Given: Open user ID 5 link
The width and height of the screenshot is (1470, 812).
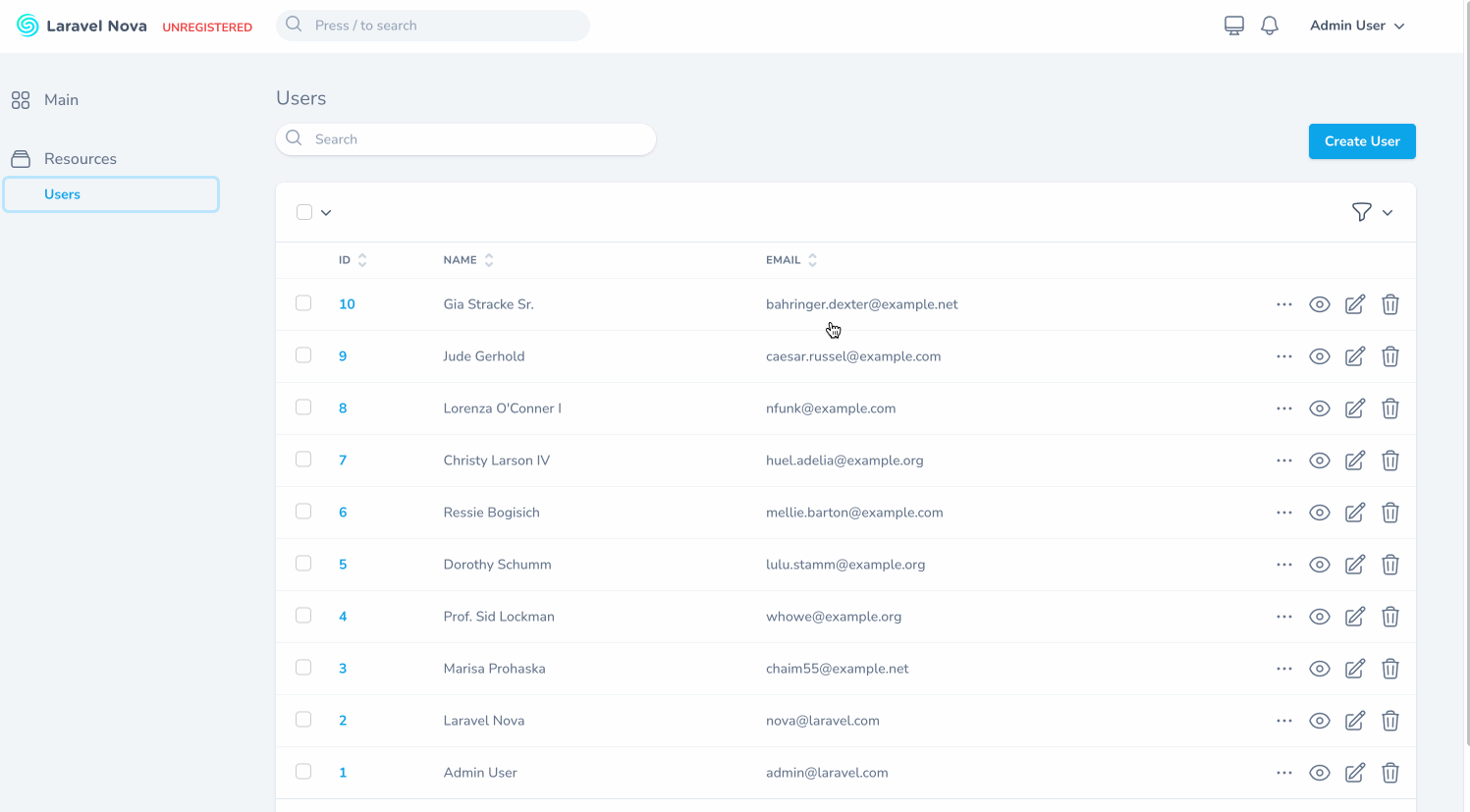Looking at the screenshot, I should [x=343, y=565].
